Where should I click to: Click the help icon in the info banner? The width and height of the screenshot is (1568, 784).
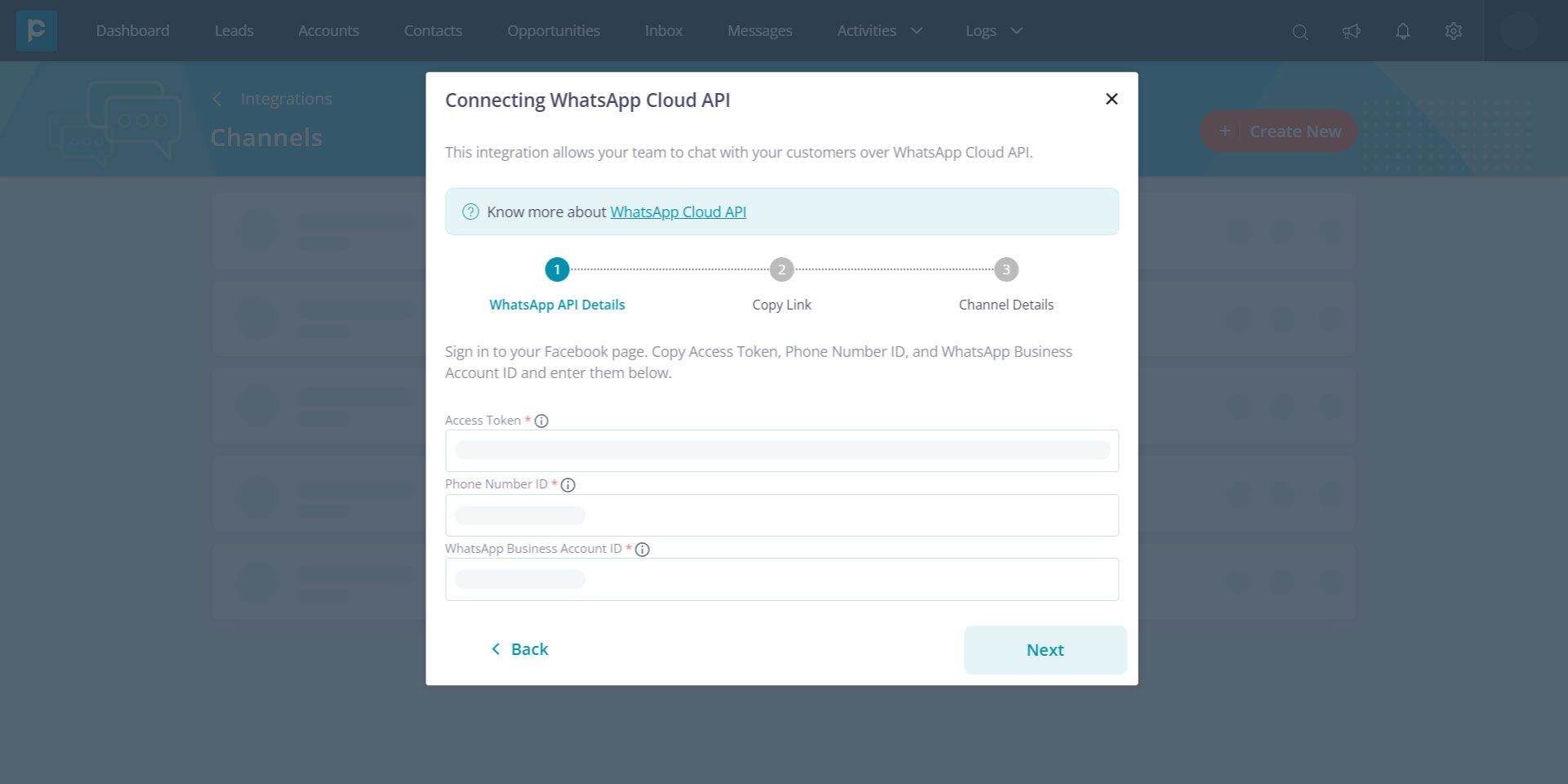tap(470, 212)
